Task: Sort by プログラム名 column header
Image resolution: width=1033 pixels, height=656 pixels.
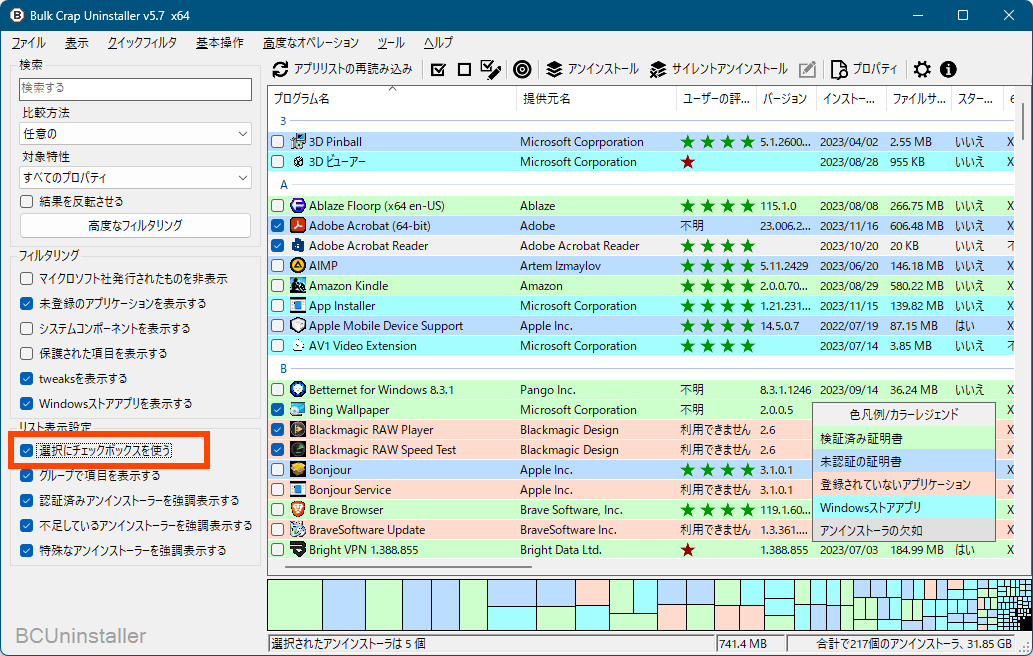Action: (x=392, y=99)
